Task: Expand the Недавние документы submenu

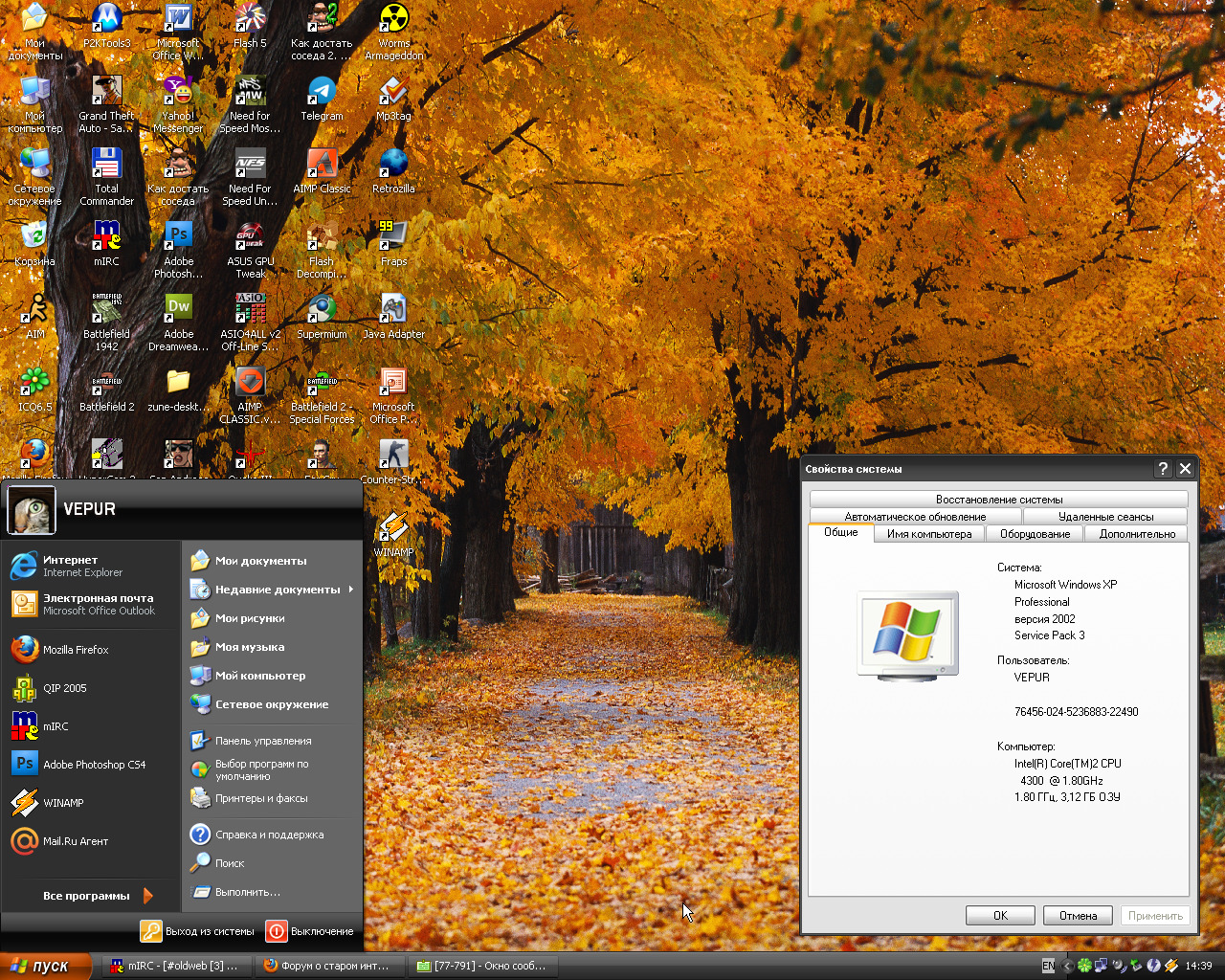Action: pos(277,590)
